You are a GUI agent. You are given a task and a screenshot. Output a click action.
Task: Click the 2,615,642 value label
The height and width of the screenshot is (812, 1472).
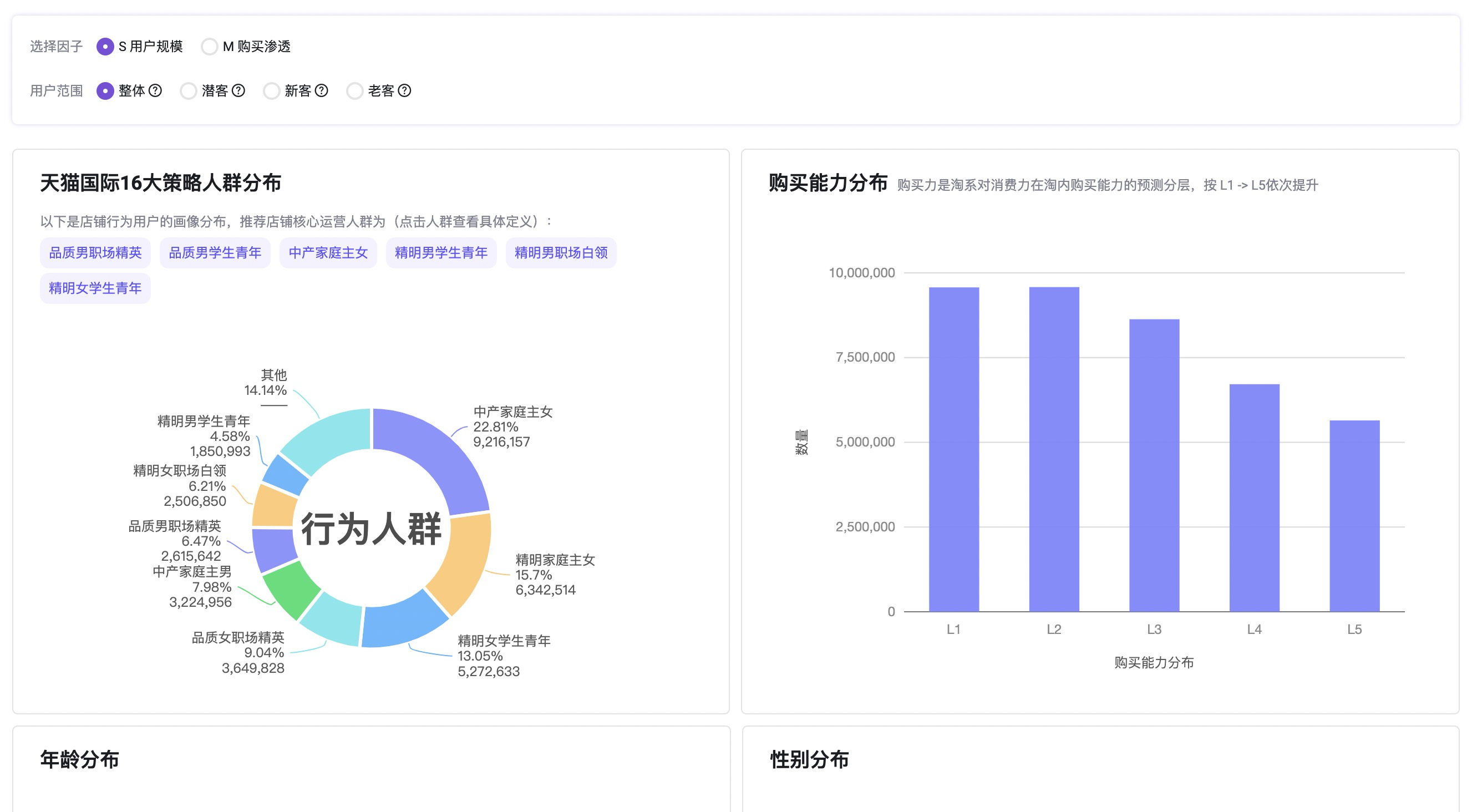[x=191, y=556]
